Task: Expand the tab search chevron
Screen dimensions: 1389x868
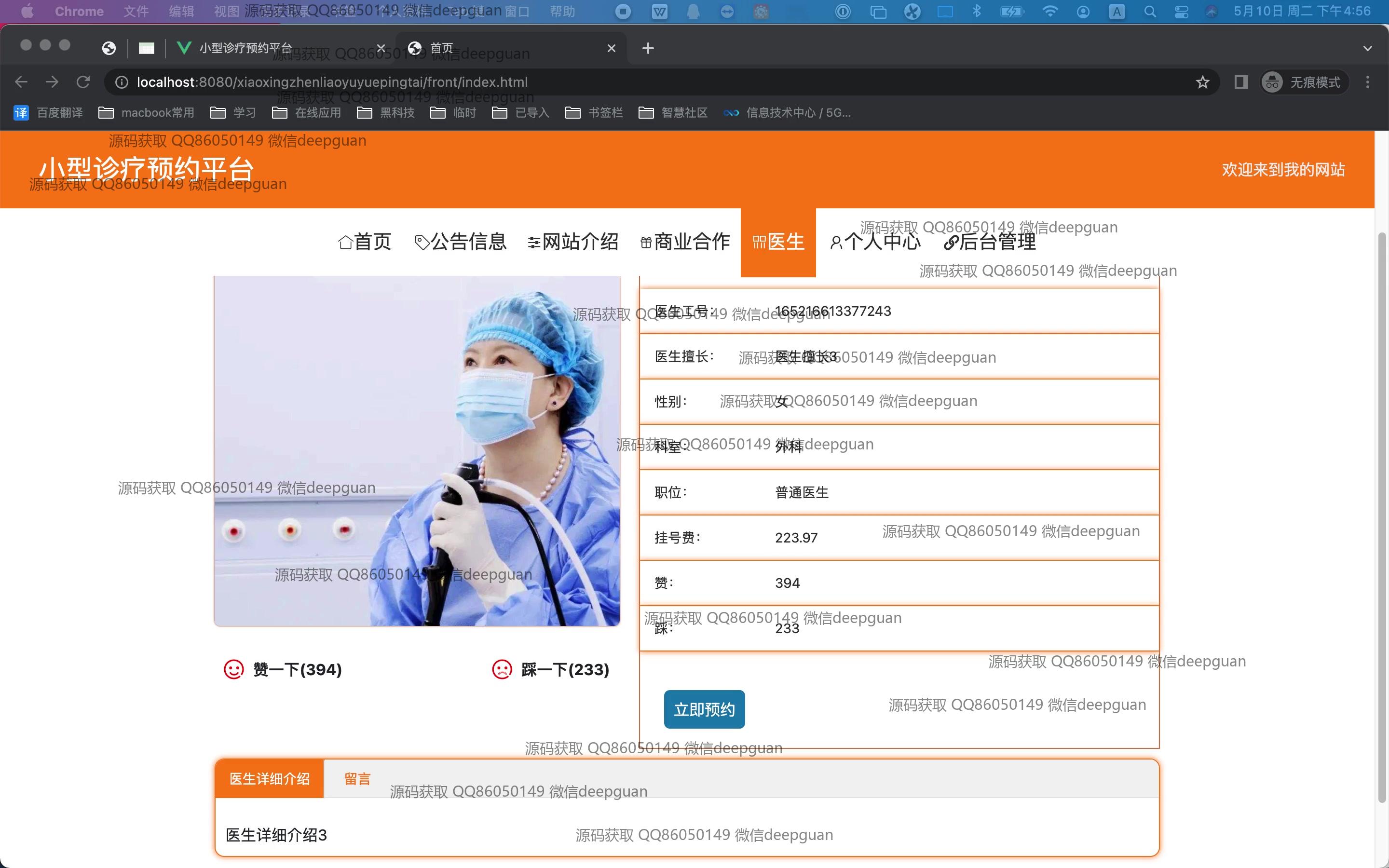Action: (x=1368, y=48)
